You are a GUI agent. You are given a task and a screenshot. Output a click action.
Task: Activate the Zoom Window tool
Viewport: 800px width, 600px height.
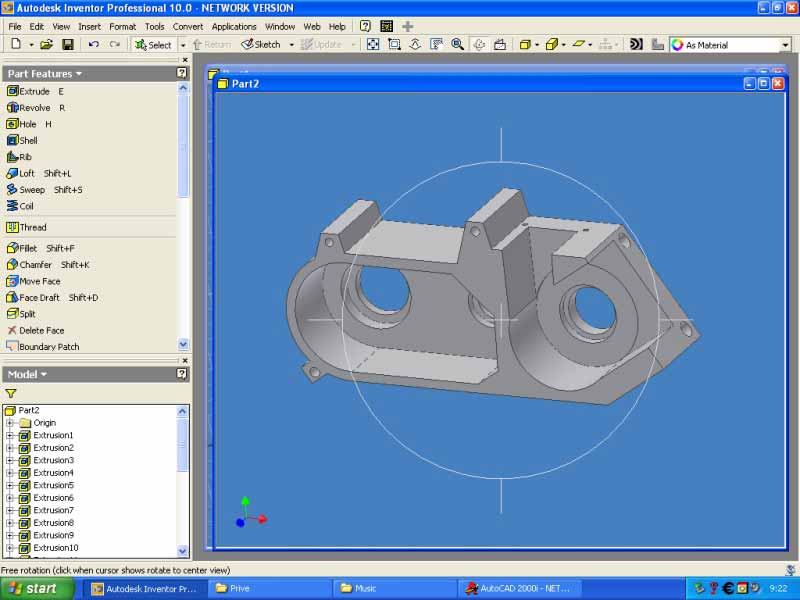coord(394,44)
